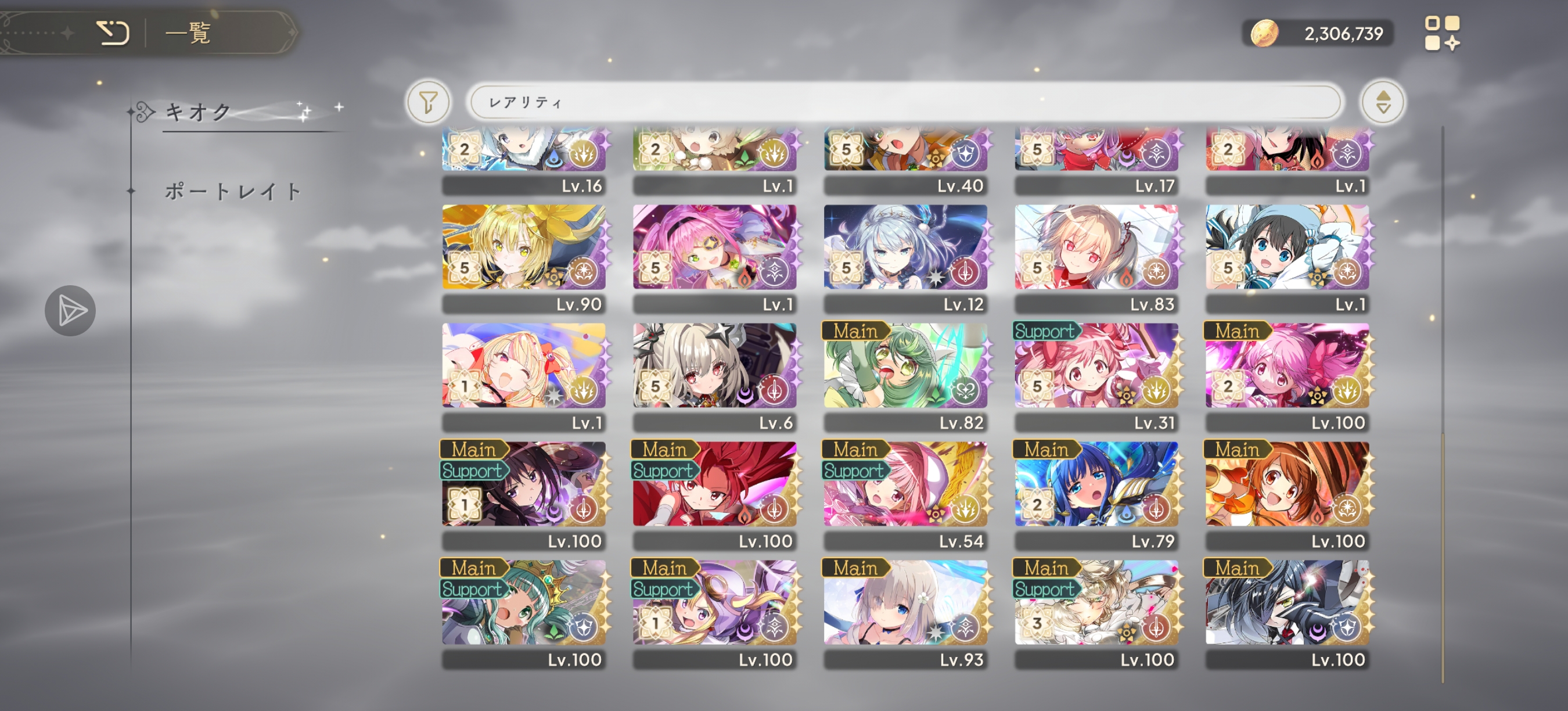
Task: Pick the white-haired Main card Lv.93
Action: [905, 613]
